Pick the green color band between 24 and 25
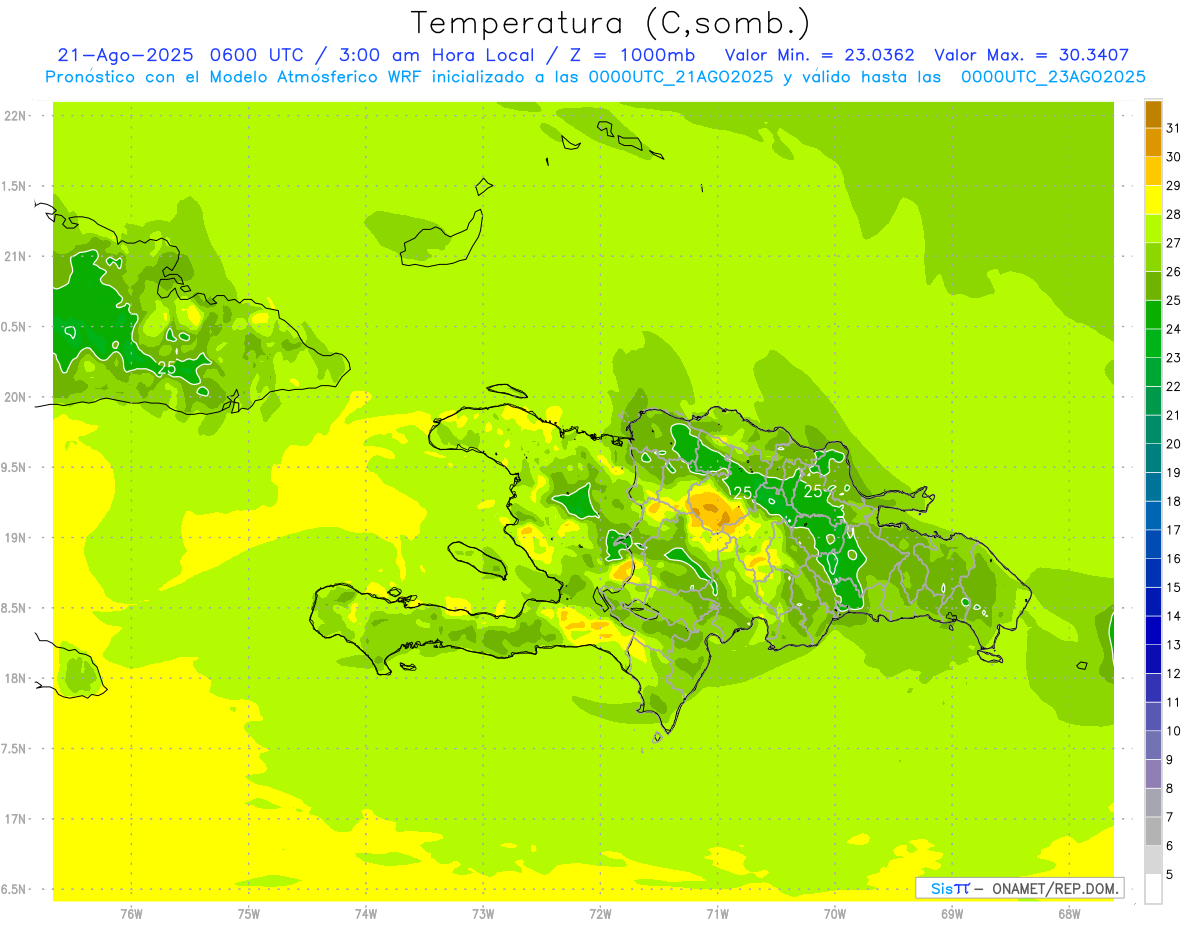 click(1153, 314)
